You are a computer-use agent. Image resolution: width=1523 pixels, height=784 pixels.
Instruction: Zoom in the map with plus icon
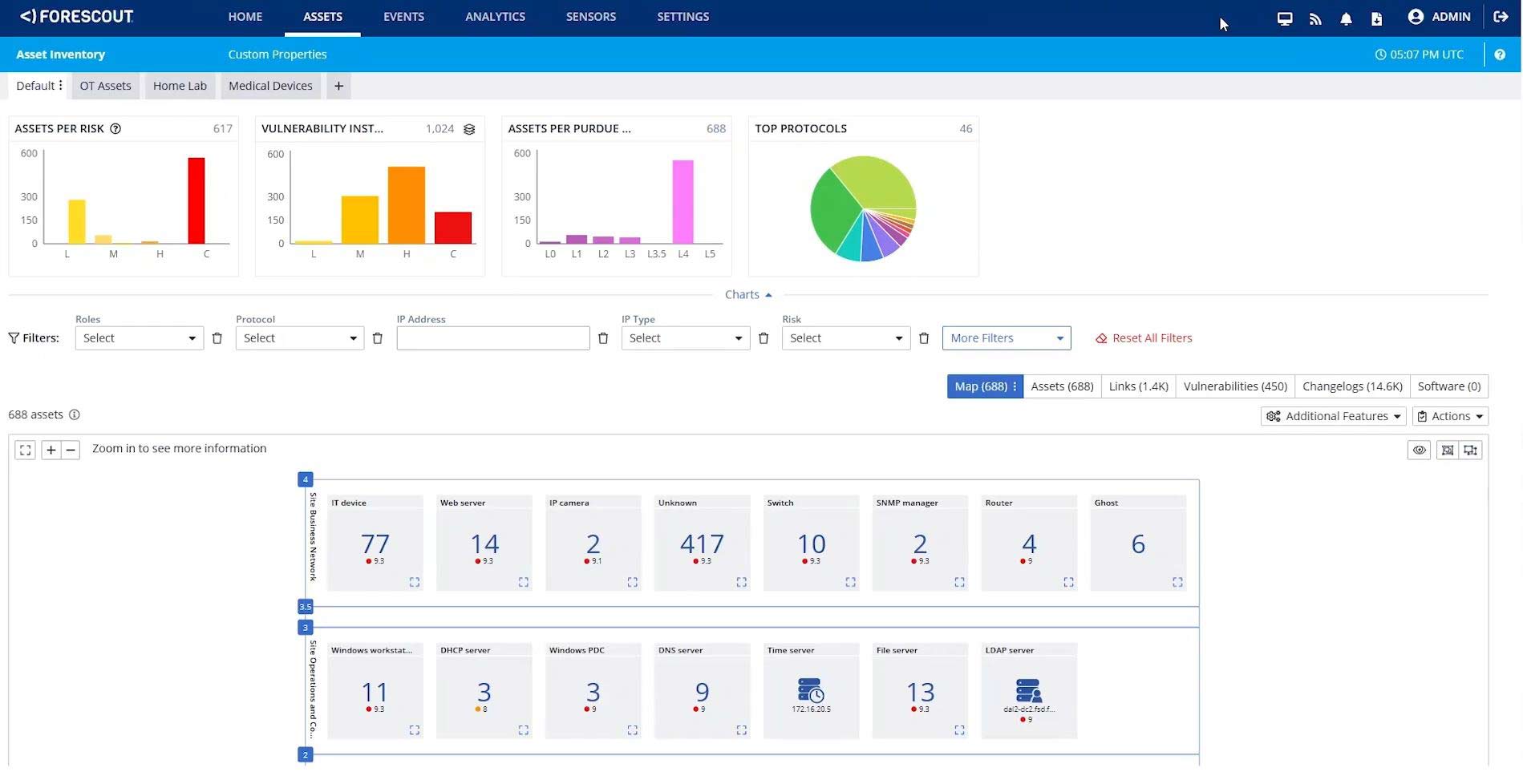51,451
